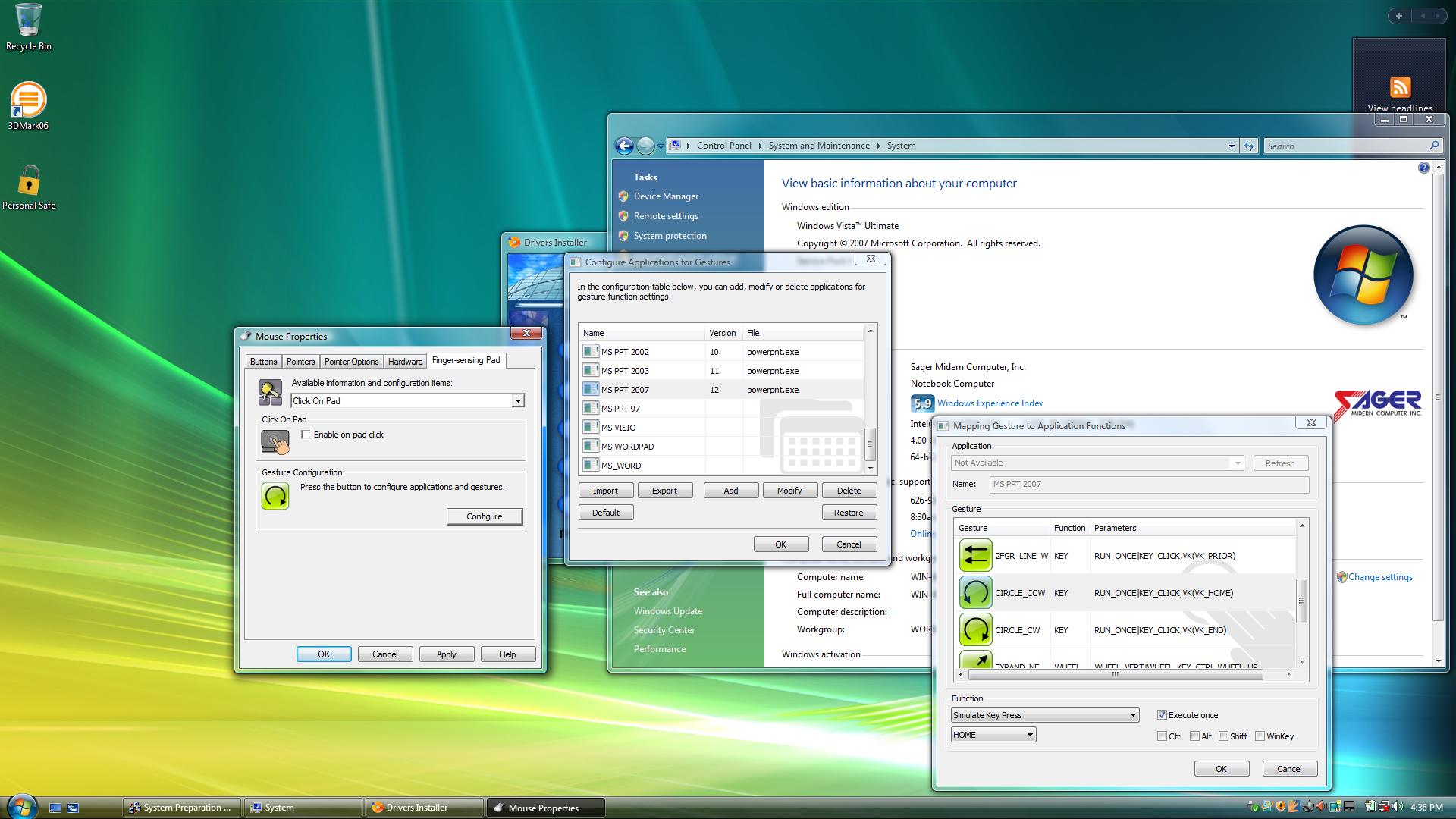The width and height of the screenshot is (1456, 819).
Task: Click Apply in Mouse Properties
Action: [447, 654]
